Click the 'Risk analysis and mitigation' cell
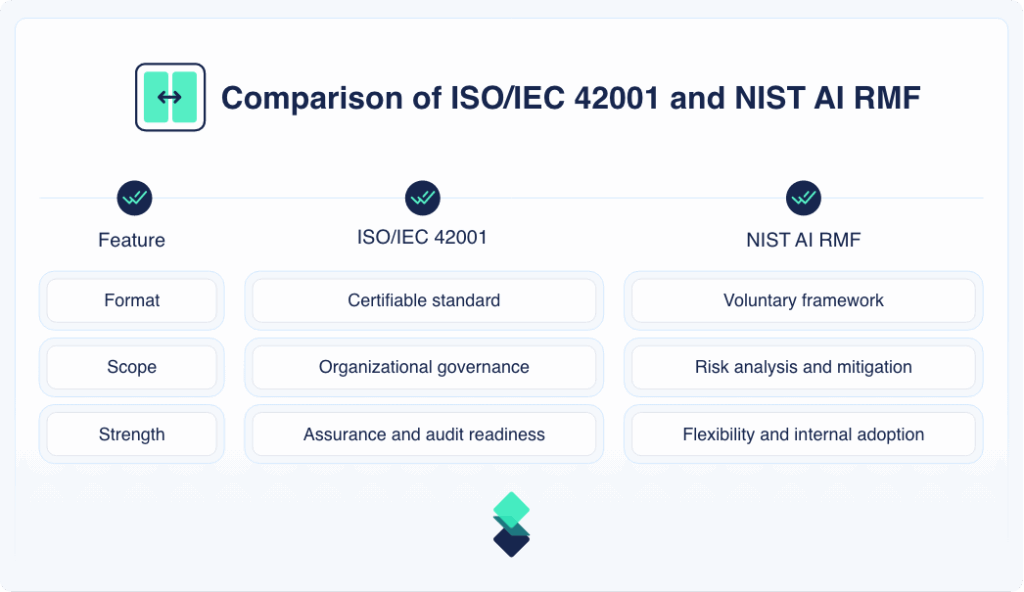Image resolution: width=1024 pixels, height=592 pixels. tap(803, 367)
